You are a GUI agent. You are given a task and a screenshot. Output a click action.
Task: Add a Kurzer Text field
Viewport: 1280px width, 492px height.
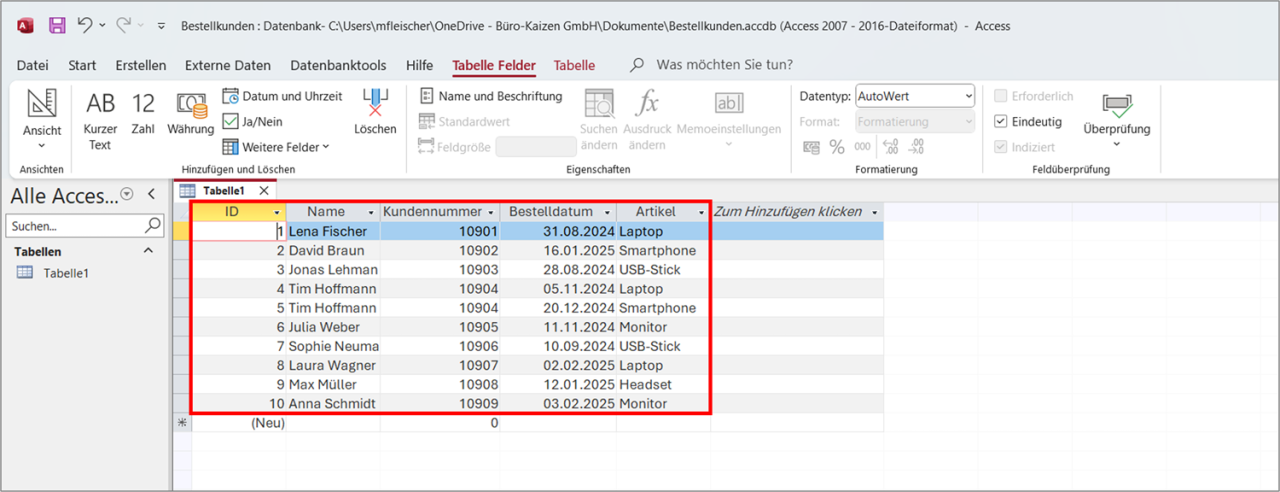[100, 120]
